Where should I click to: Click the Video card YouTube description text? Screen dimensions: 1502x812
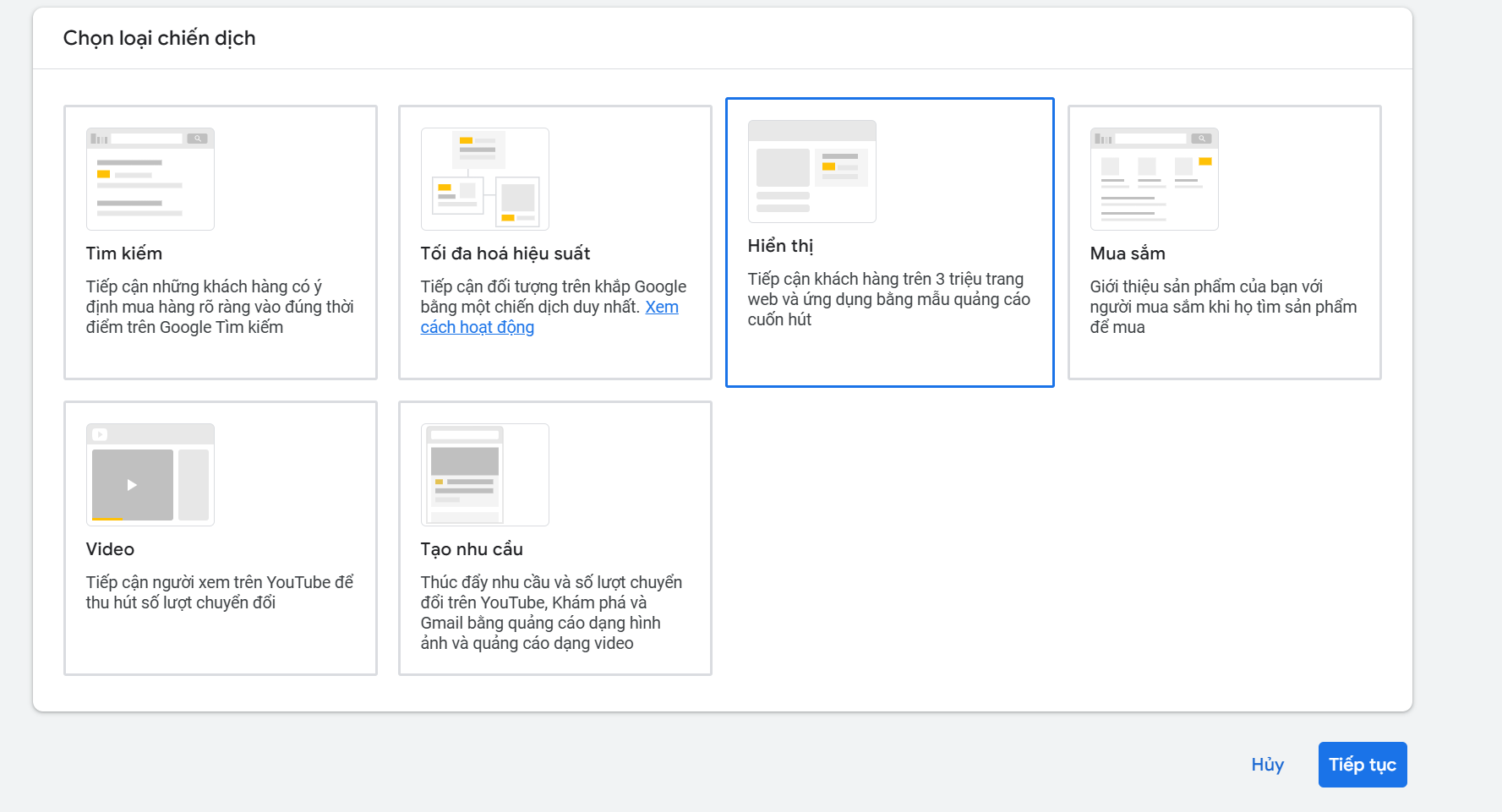point(220,592)
